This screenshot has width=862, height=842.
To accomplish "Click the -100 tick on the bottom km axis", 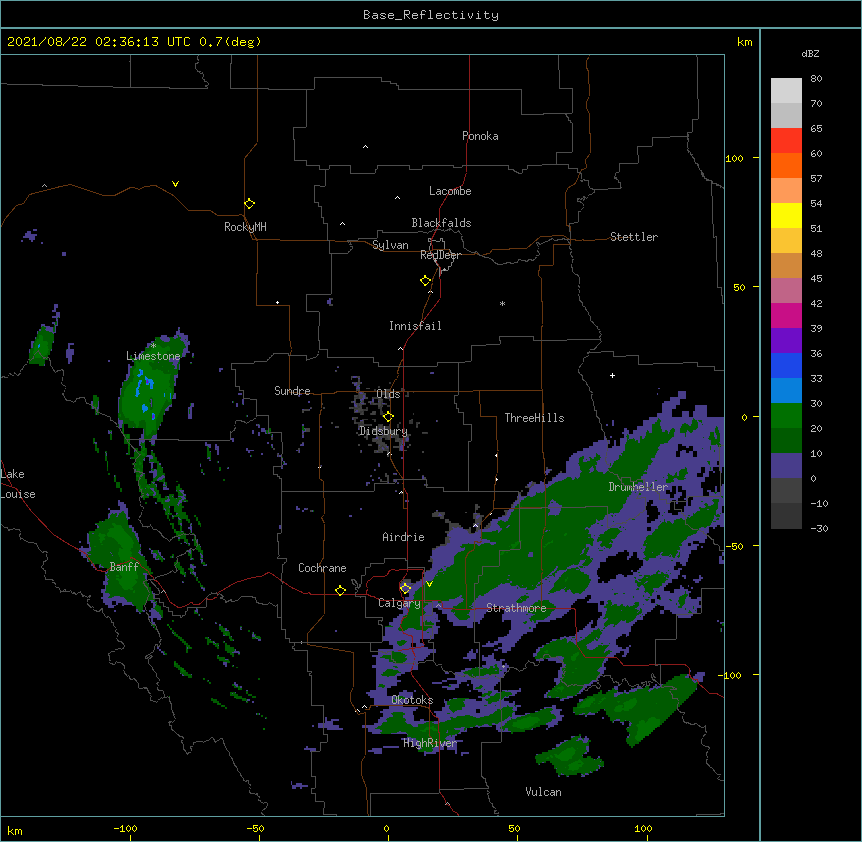I will [x=125, y=828].
